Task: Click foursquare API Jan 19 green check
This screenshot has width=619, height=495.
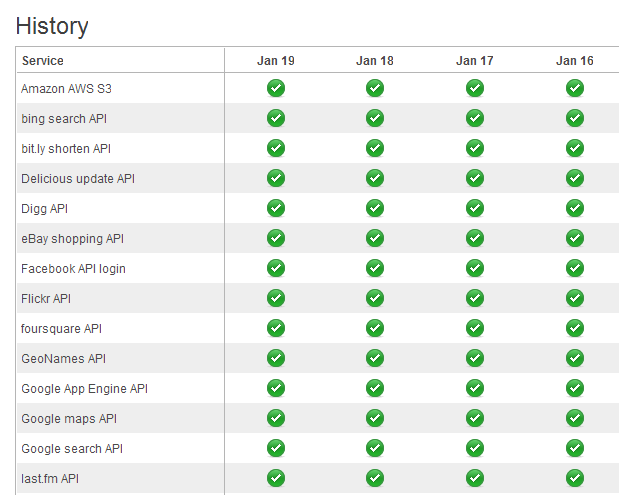Action: pos(276,328)
